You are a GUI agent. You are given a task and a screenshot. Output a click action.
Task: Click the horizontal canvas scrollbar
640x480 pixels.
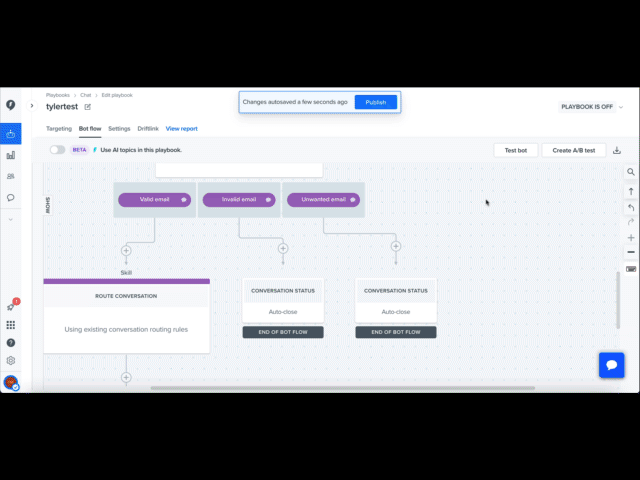pos(343,388)
